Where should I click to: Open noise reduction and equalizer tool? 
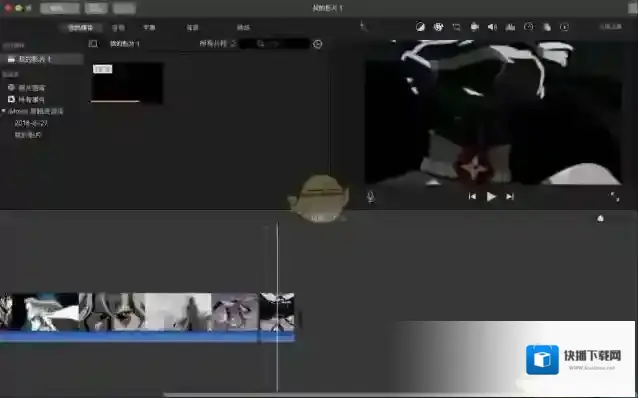(x=510, y=27)
